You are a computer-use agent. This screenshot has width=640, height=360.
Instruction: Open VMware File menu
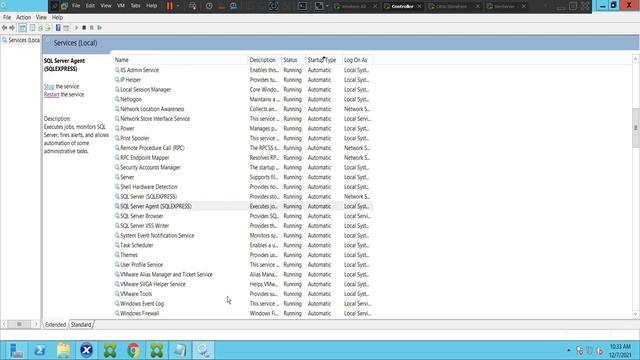76,6
